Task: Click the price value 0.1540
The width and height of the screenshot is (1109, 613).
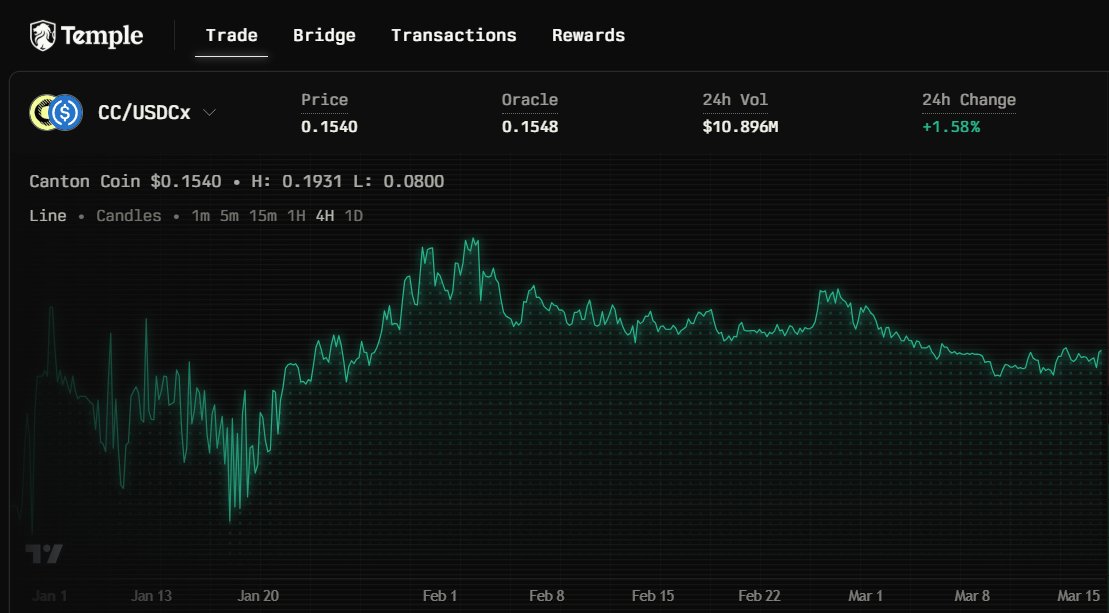Action: (329, 127)
